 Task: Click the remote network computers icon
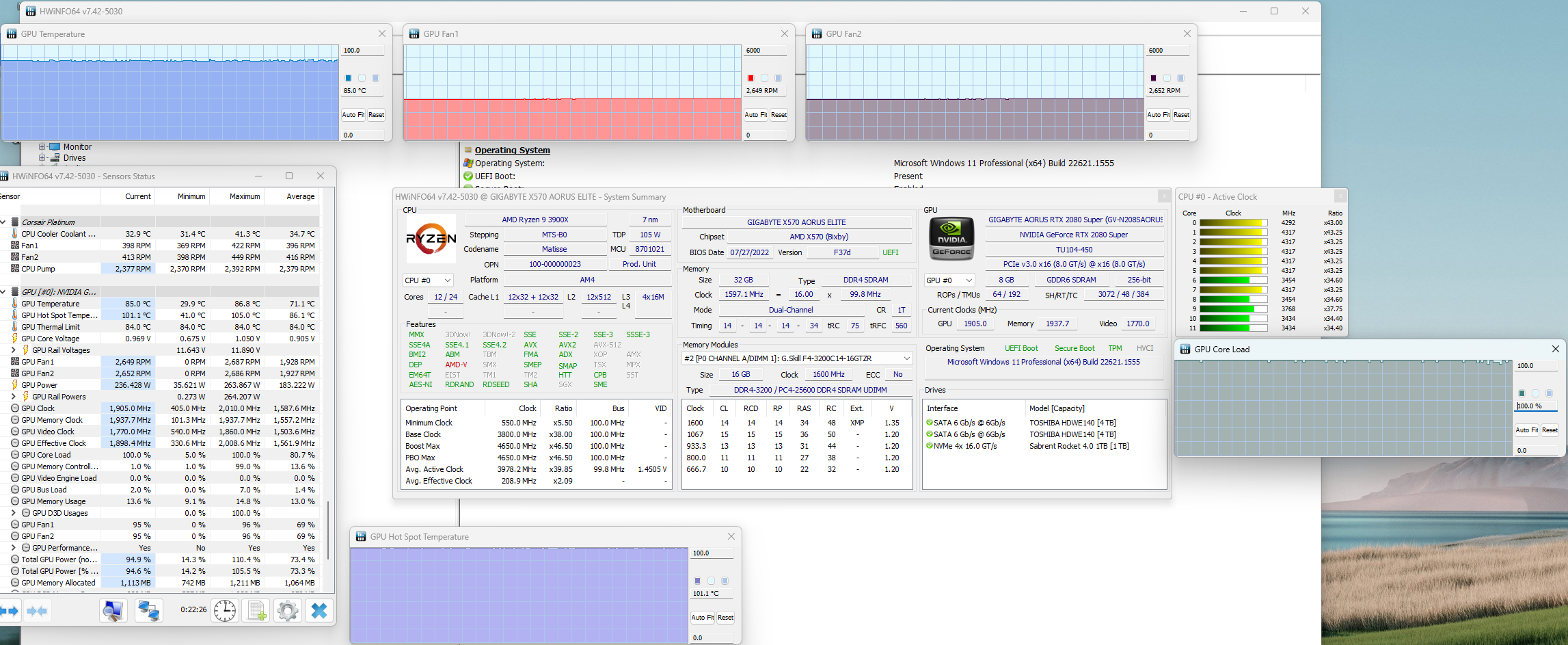tap(148, 610)
